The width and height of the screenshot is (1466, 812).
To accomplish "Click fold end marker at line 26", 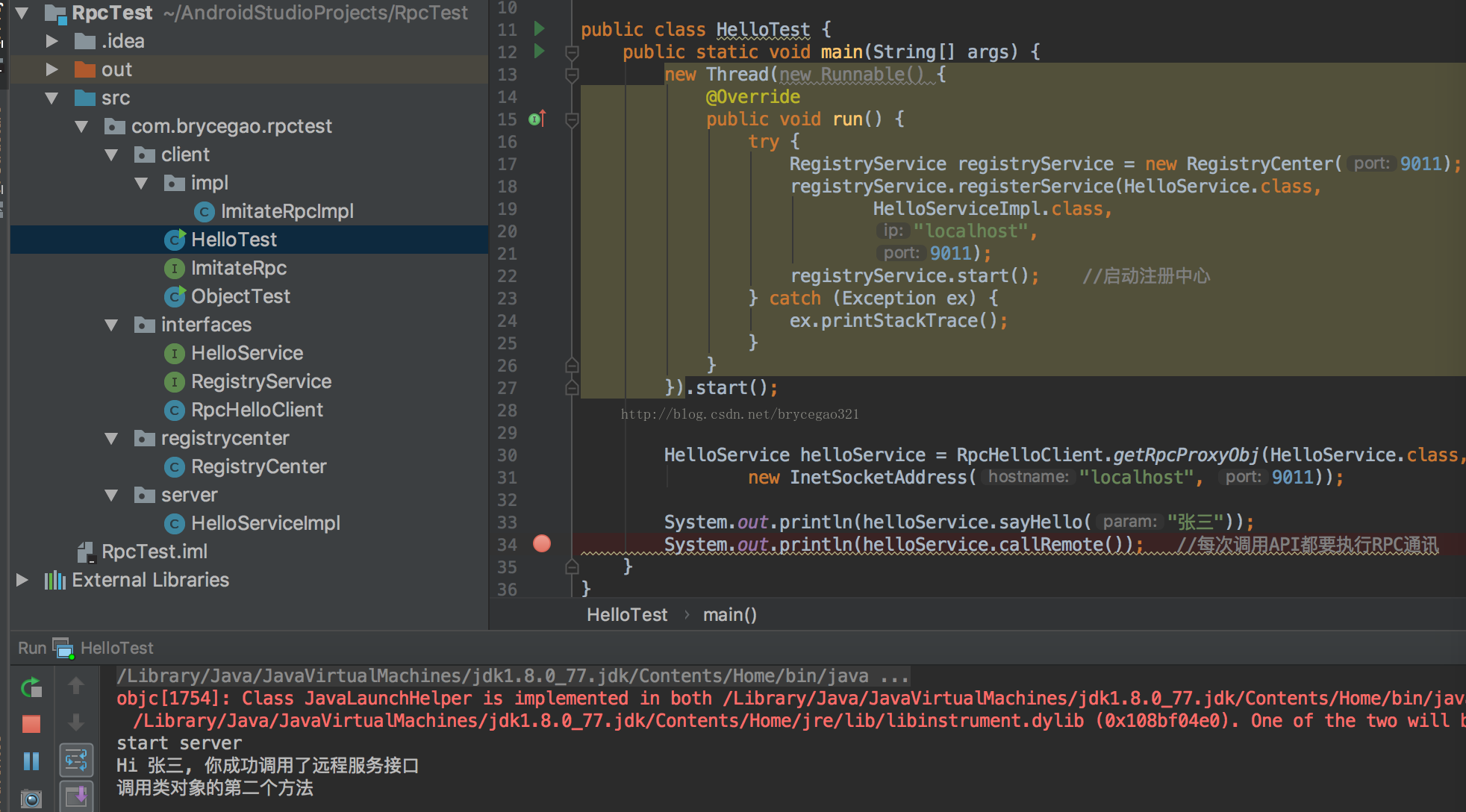I will coord(572,366).
